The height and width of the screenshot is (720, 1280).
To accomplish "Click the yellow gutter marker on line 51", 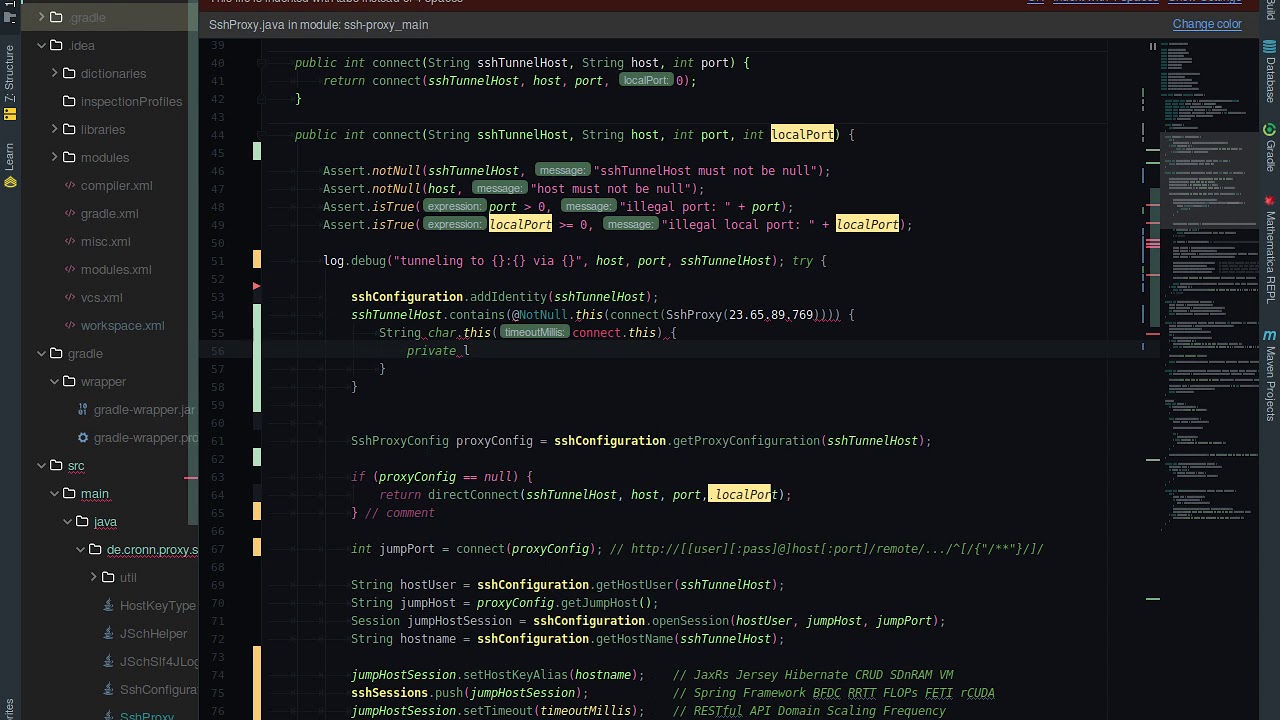I will [257, 260].
